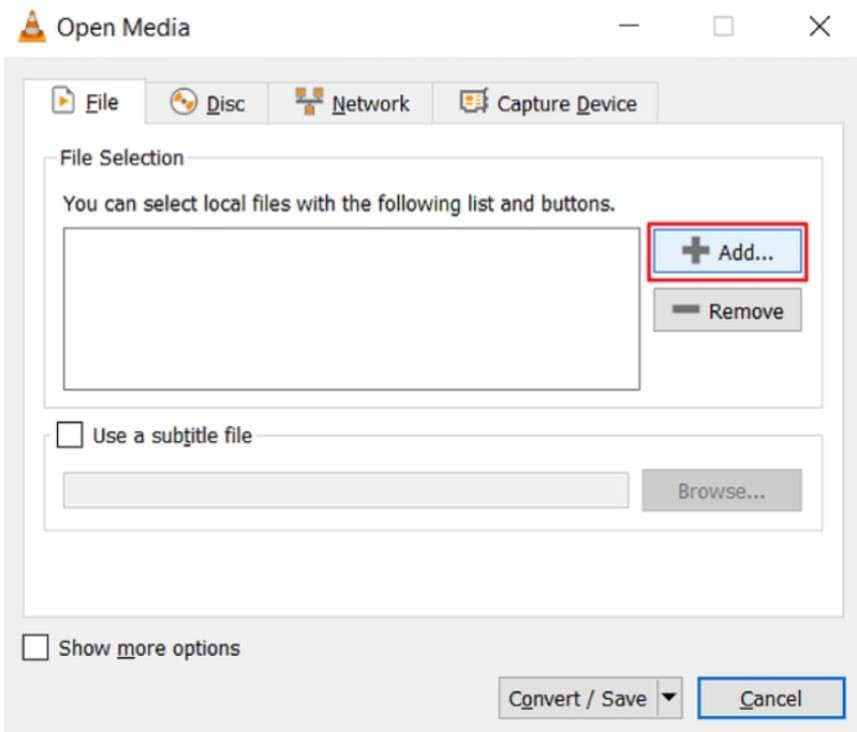Tick the Show more options checkbox
This screenshot has width=857, height=732.
pos(35,647)
